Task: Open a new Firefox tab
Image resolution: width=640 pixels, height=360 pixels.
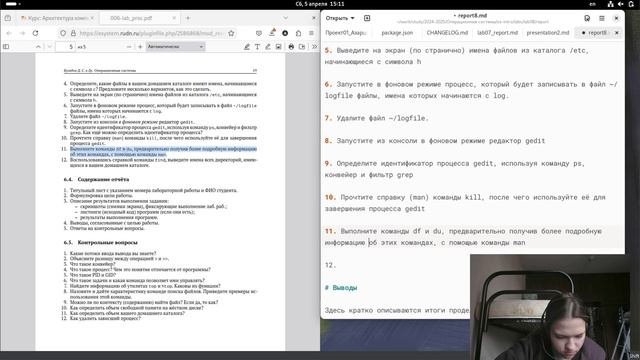Action: pyautogui.click(x=188, y=18)
